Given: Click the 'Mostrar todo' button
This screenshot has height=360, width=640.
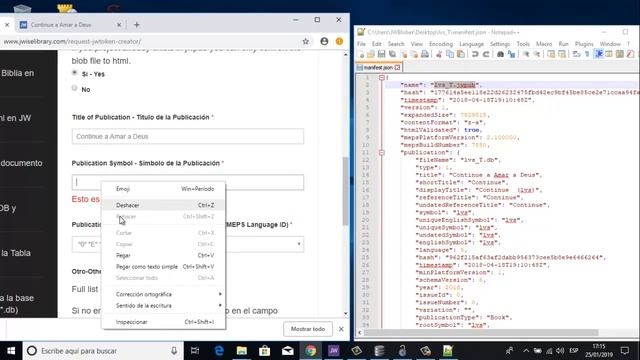Looking at the screenshot, I should 308,329.
